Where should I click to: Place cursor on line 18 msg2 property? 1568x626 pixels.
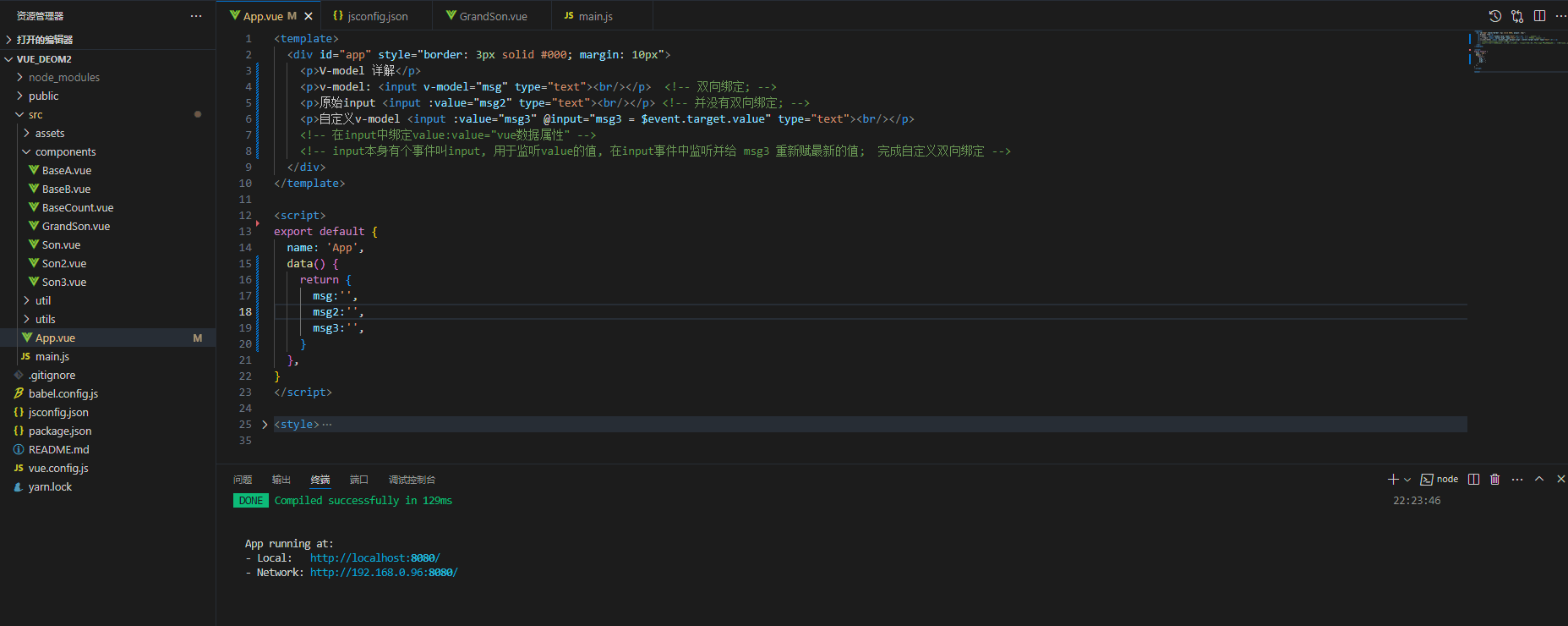point(338,312)
